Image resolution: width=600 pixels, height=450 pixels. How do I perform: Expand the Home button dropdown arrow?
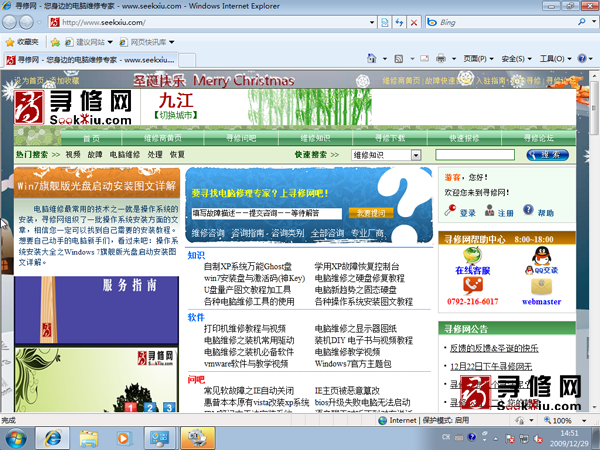(x=385, y=59)
